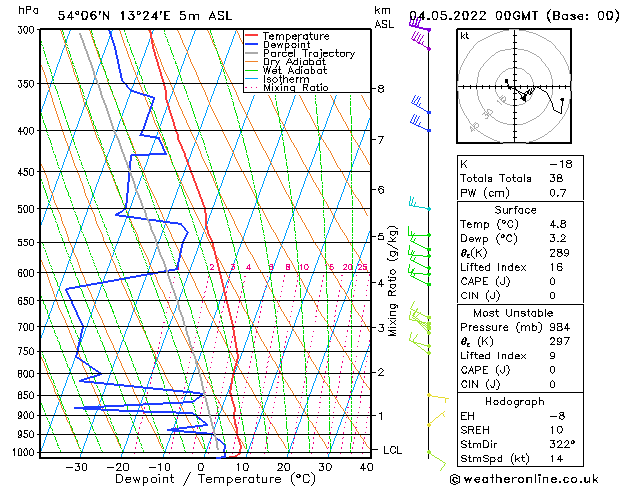Click the Parcel Trajectory legend entry

tap(300, 53)
